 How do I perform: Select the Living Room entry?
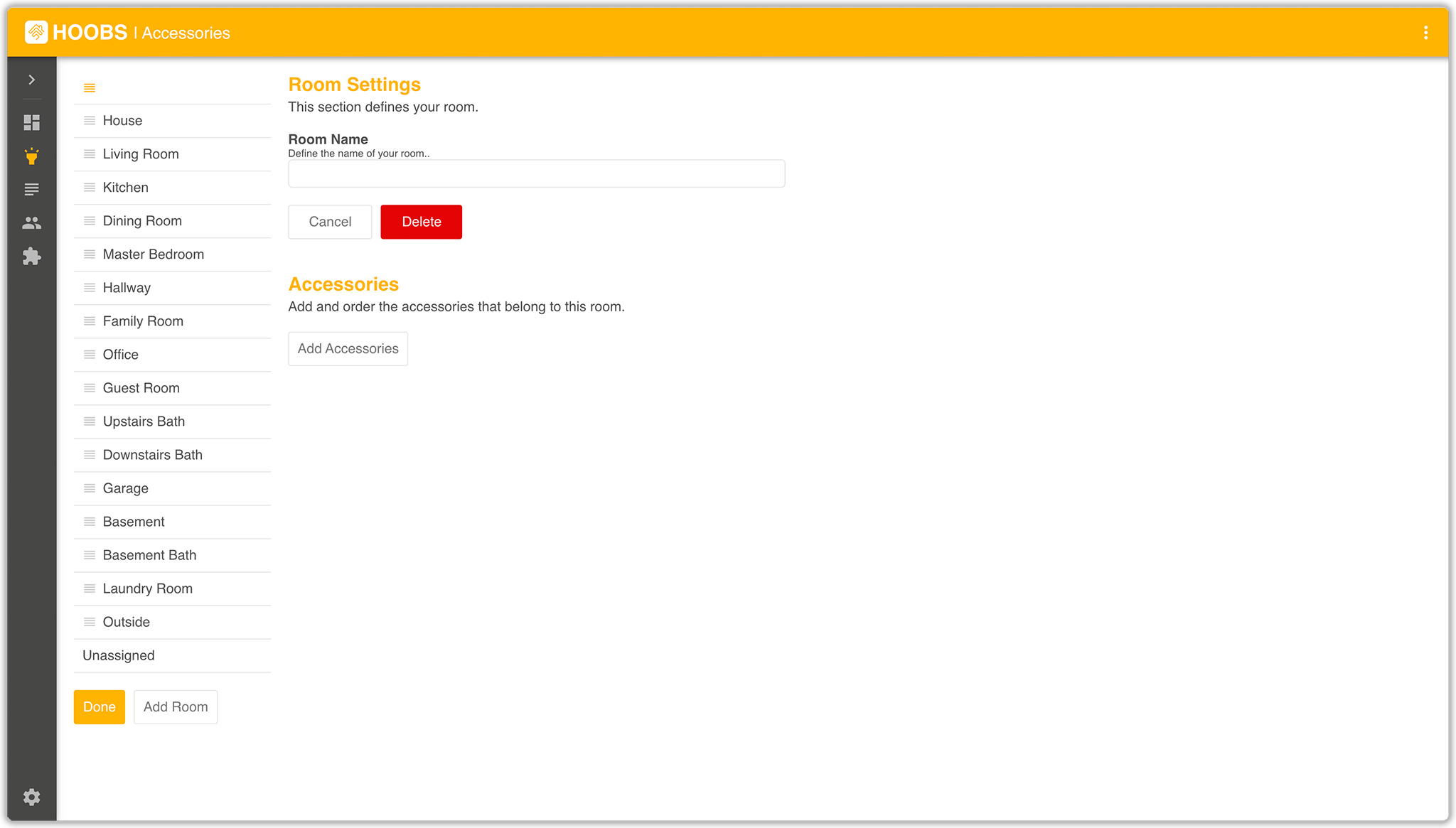141,154
